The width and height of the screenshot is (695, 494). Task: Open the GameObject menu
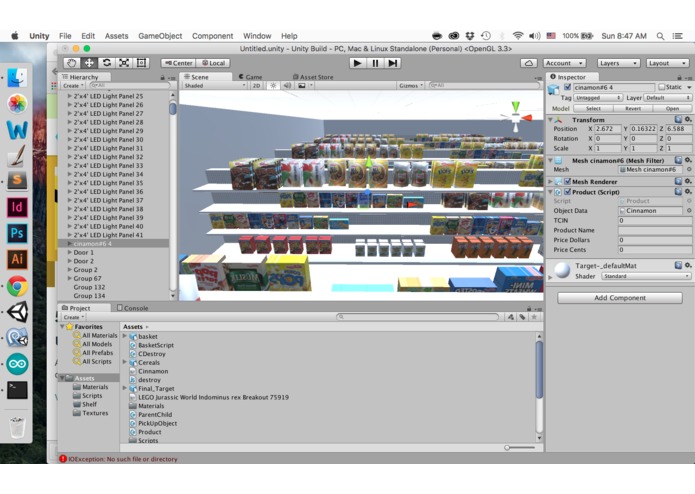[160, 36]
